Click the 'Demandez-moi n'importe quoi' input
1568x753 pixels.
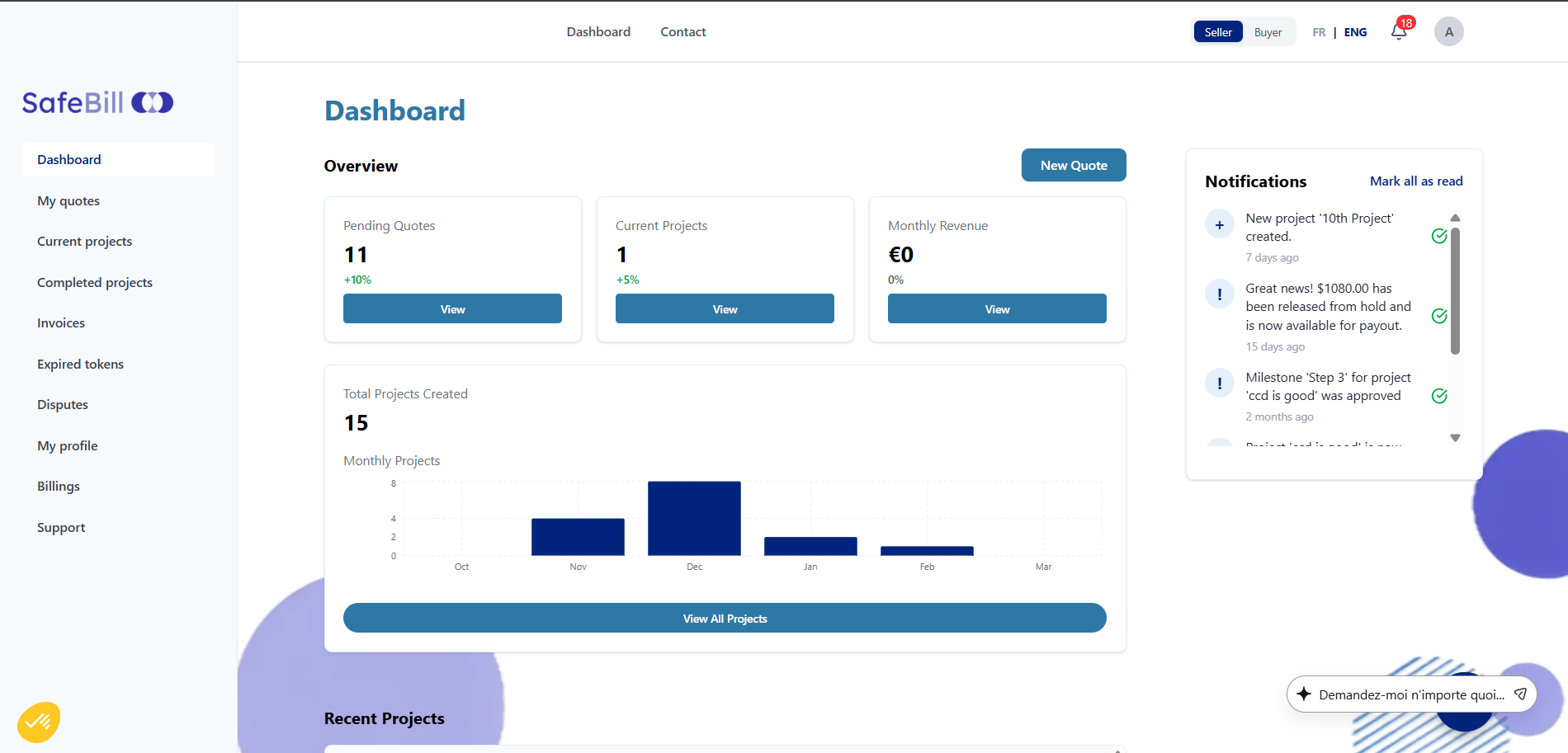tap(1411, 694)
